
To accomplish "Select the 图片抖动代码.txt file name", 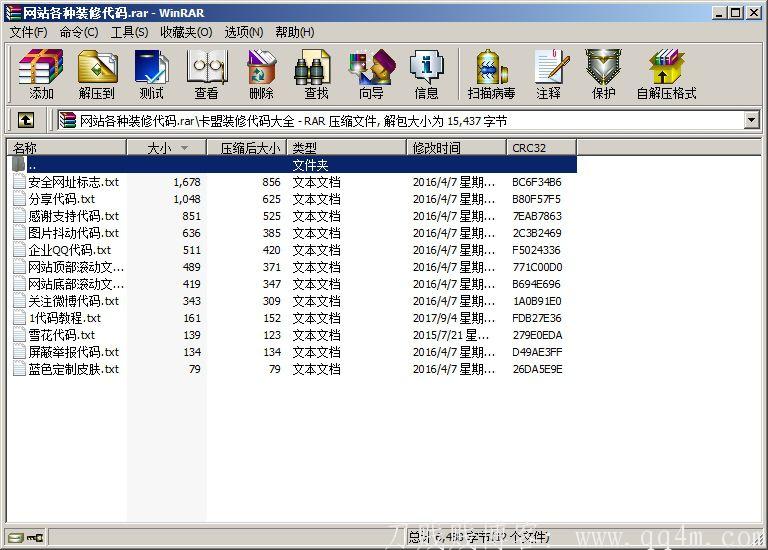I will coord(73,233).
